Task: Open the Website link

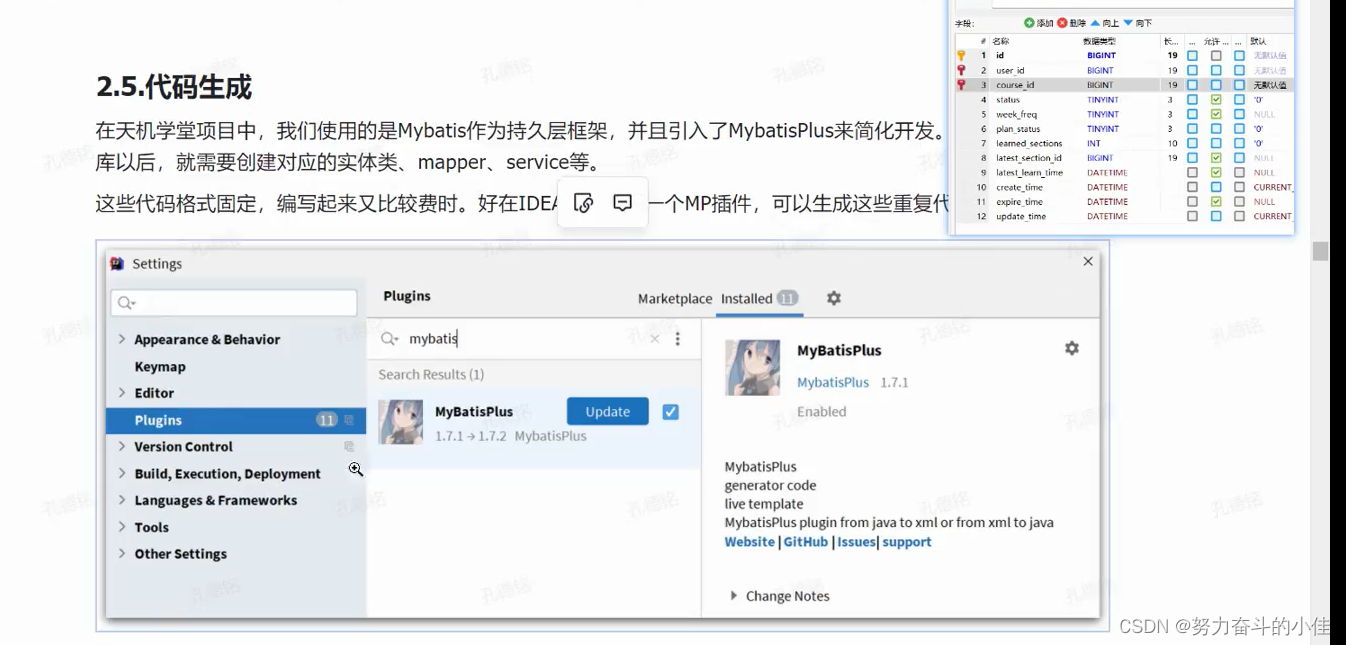Action: click(x=750, y=542)
